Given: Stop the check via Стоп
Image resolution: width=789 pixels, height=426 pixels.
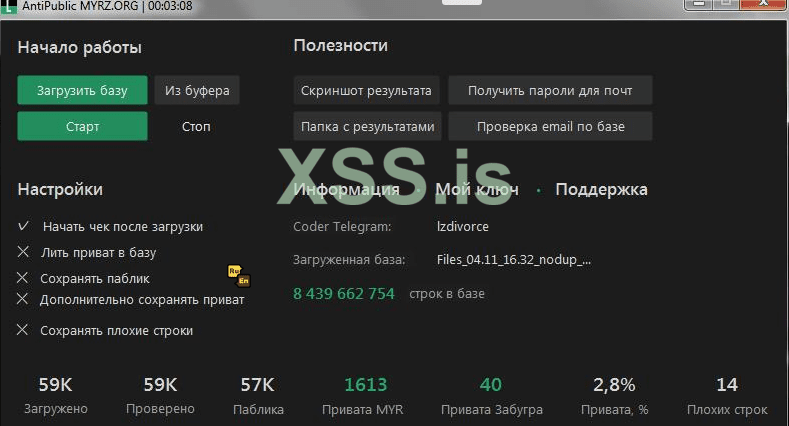Looking at the screenshot, I should (x=196, y=126).
